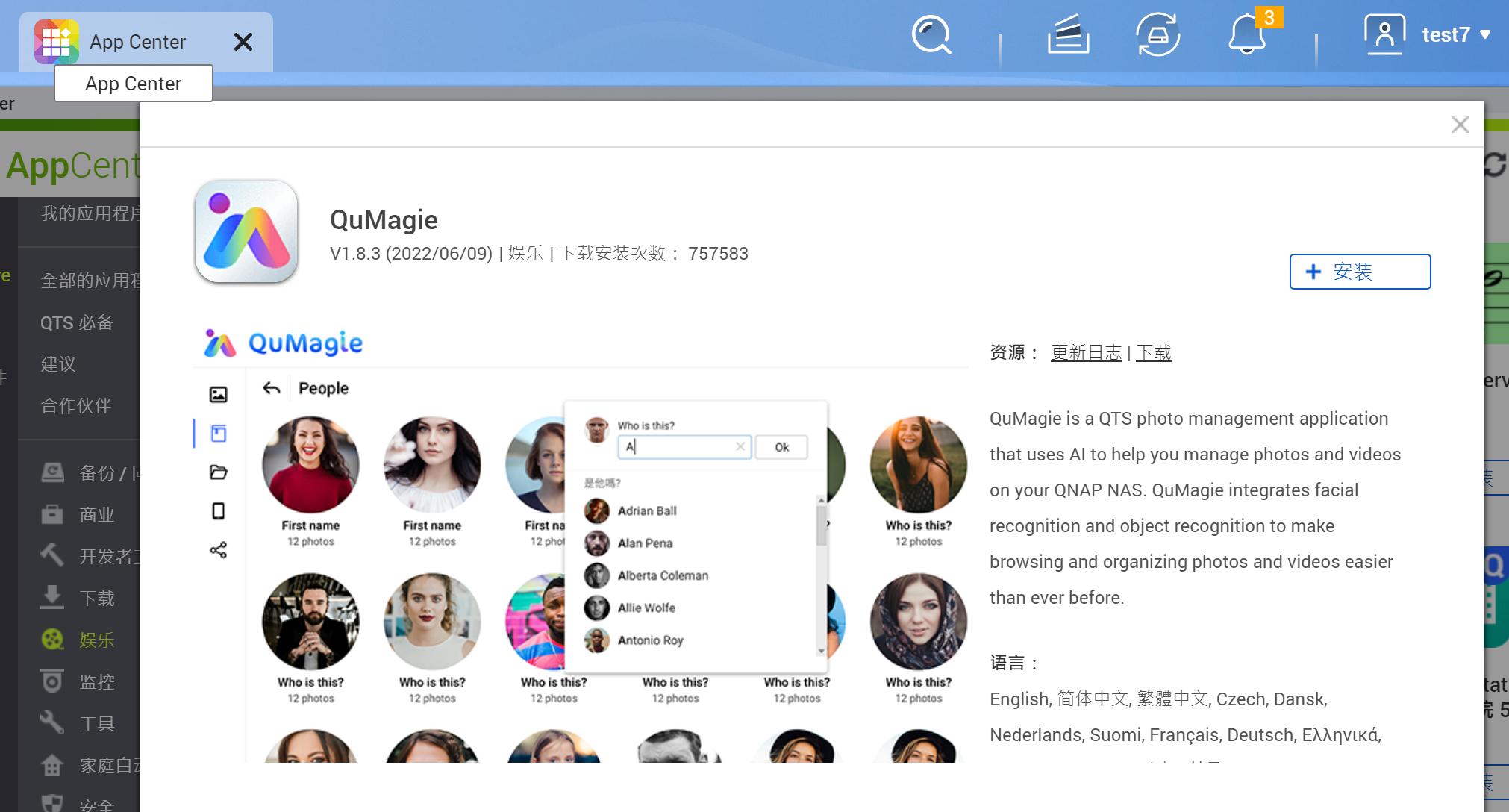Open the 更新日志 changelog link
This screenshot has height=812, width=1509.
(1086, 352)
